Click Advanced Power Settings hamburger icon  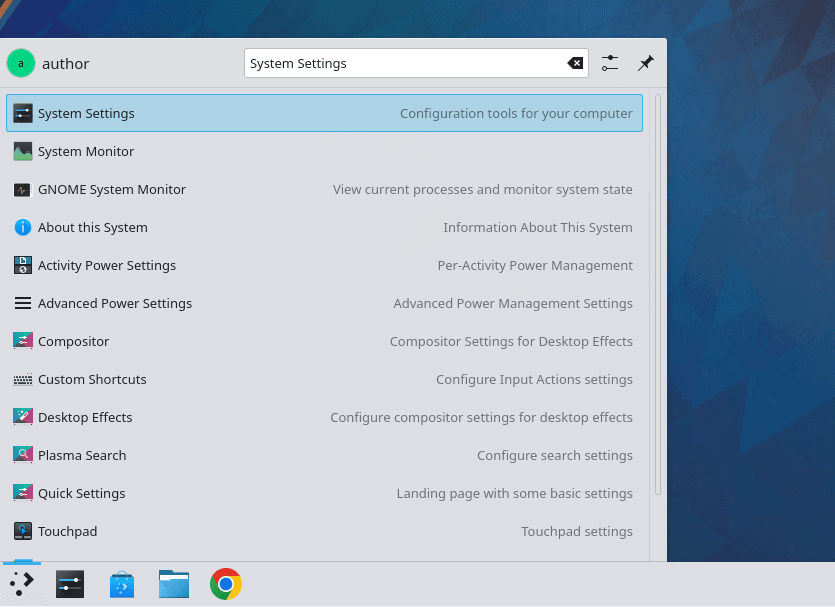click(22, 304)
